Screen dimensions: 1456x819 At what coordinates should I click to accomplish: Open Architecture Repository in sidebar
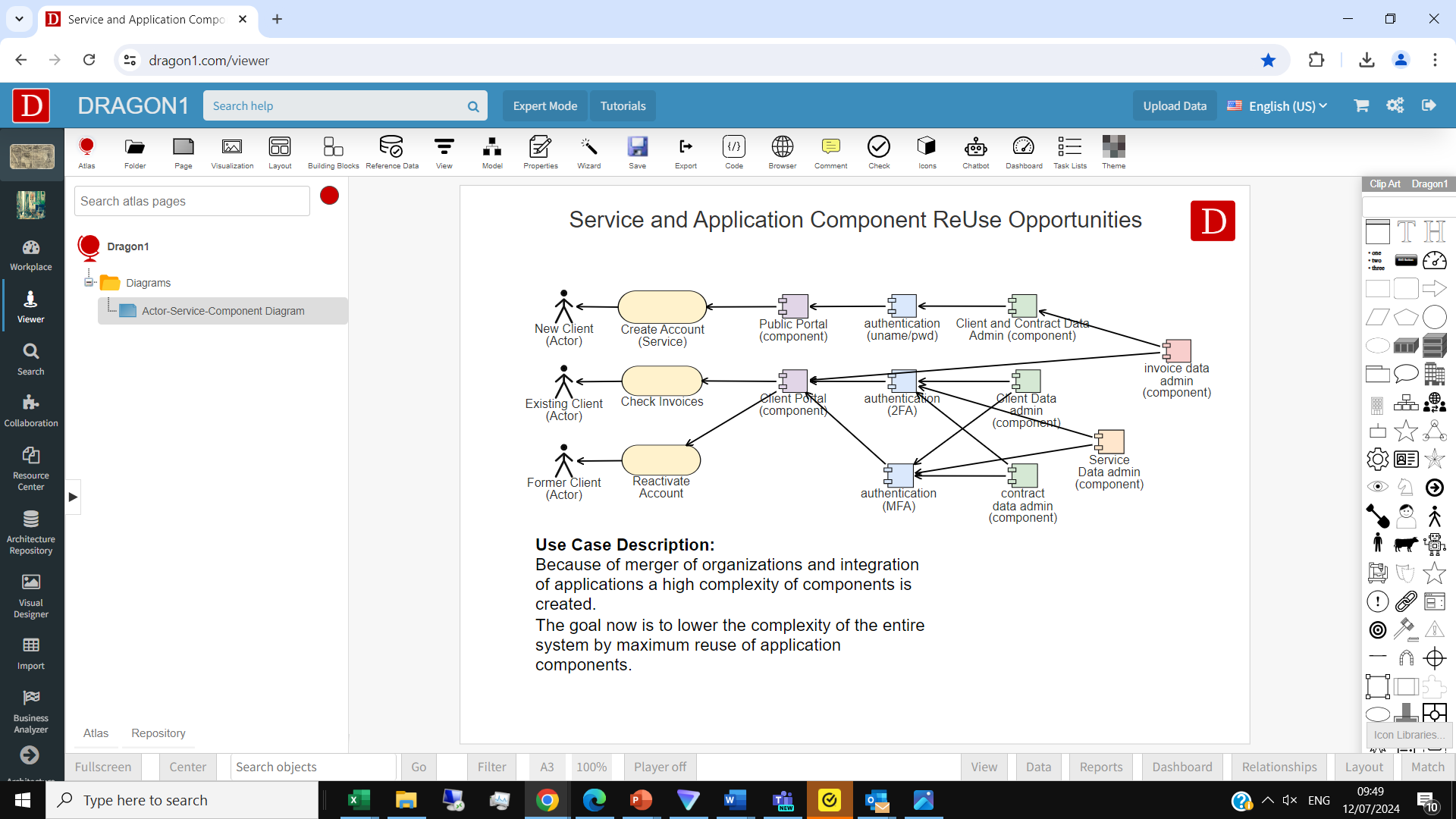tap(31, 532)
